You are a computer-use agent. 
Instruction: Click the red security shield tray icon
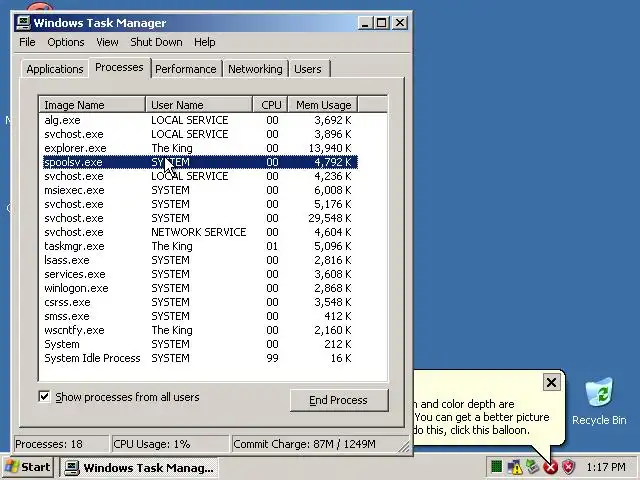point(569,467)
